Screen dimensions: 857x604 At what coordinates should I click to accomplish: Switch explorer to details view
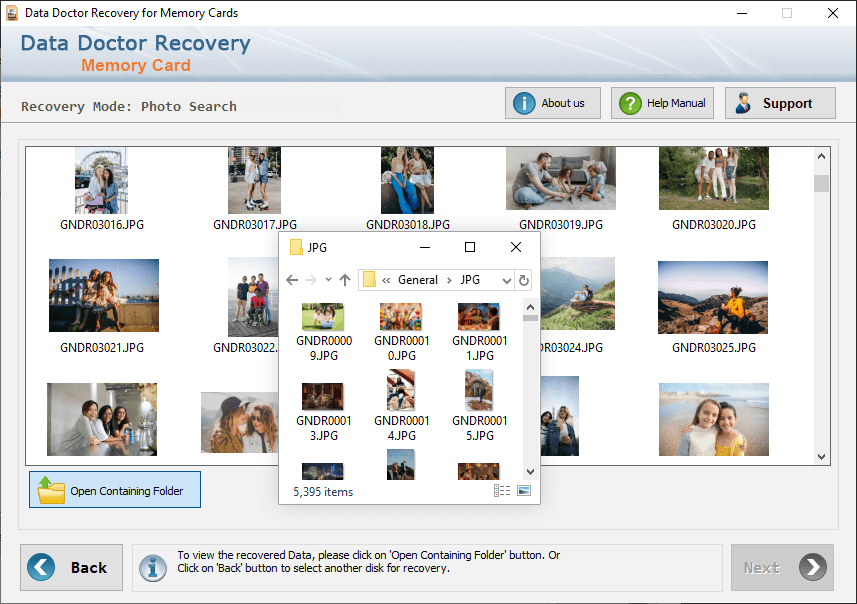(x=502, y=490)
